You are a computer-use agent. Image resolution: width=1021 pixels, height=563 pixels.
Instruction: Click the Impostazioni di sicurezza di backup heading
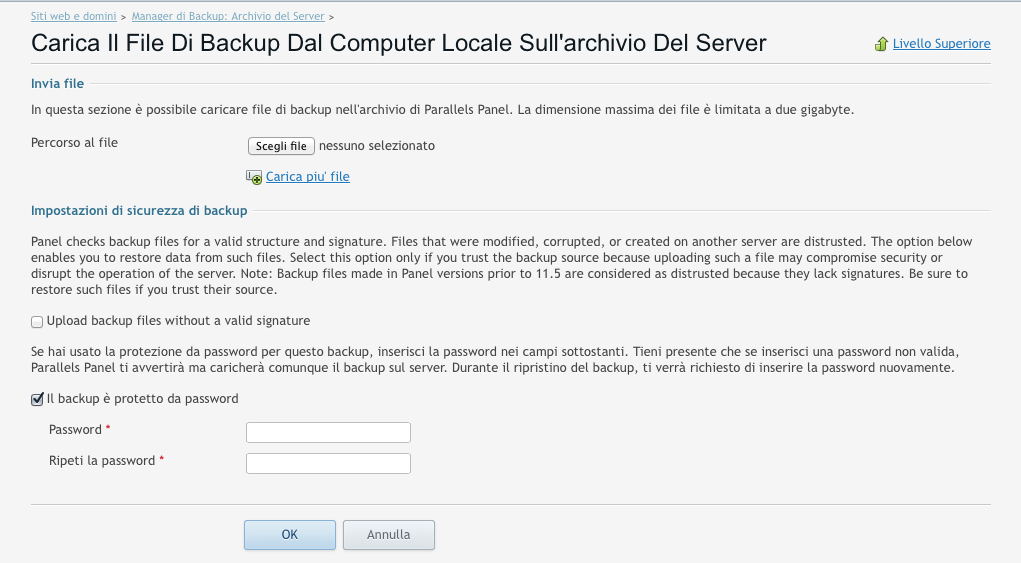point(139,210)
